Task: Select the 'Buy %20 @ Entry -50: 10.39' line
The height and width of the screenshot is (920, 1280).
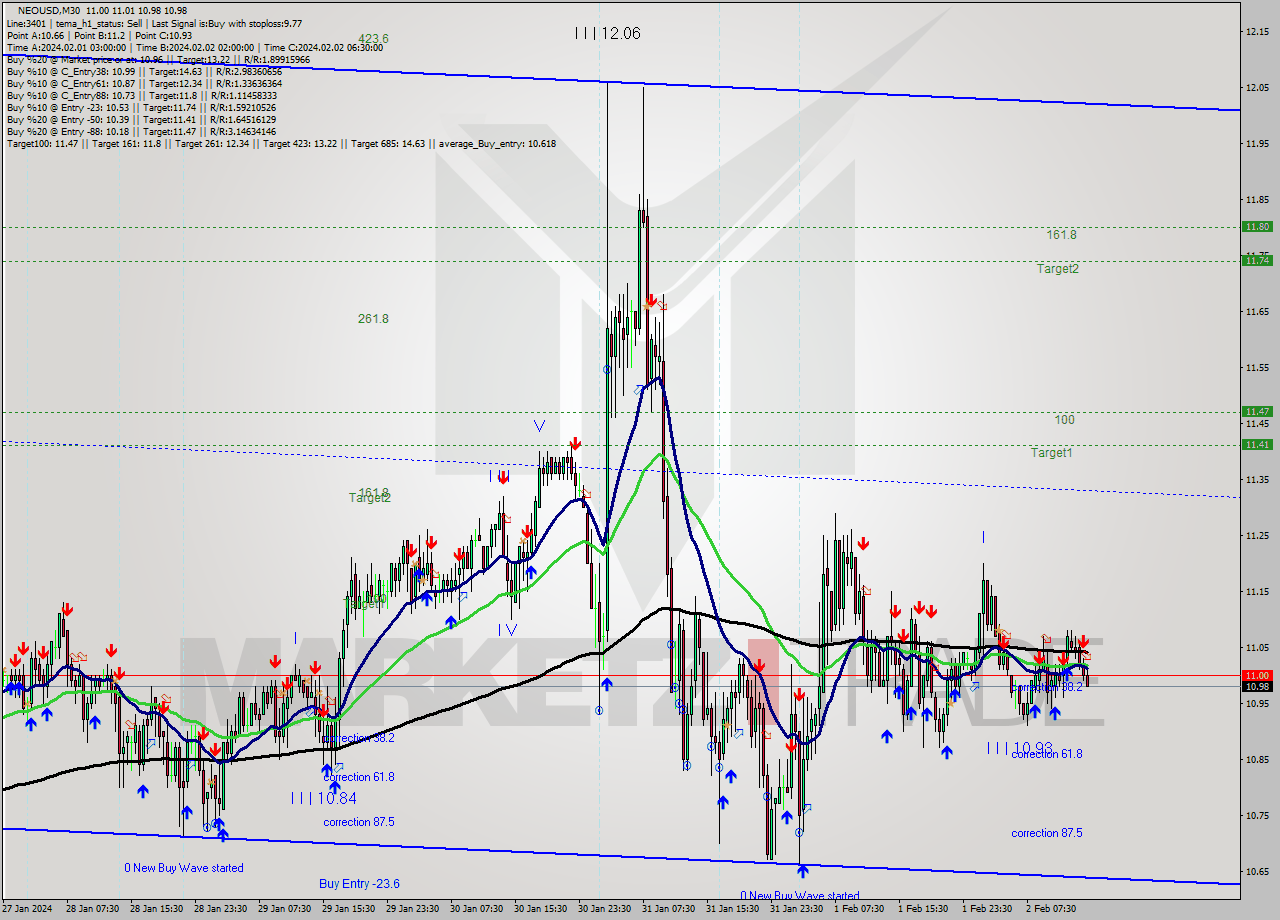Action: pos(141,119)
